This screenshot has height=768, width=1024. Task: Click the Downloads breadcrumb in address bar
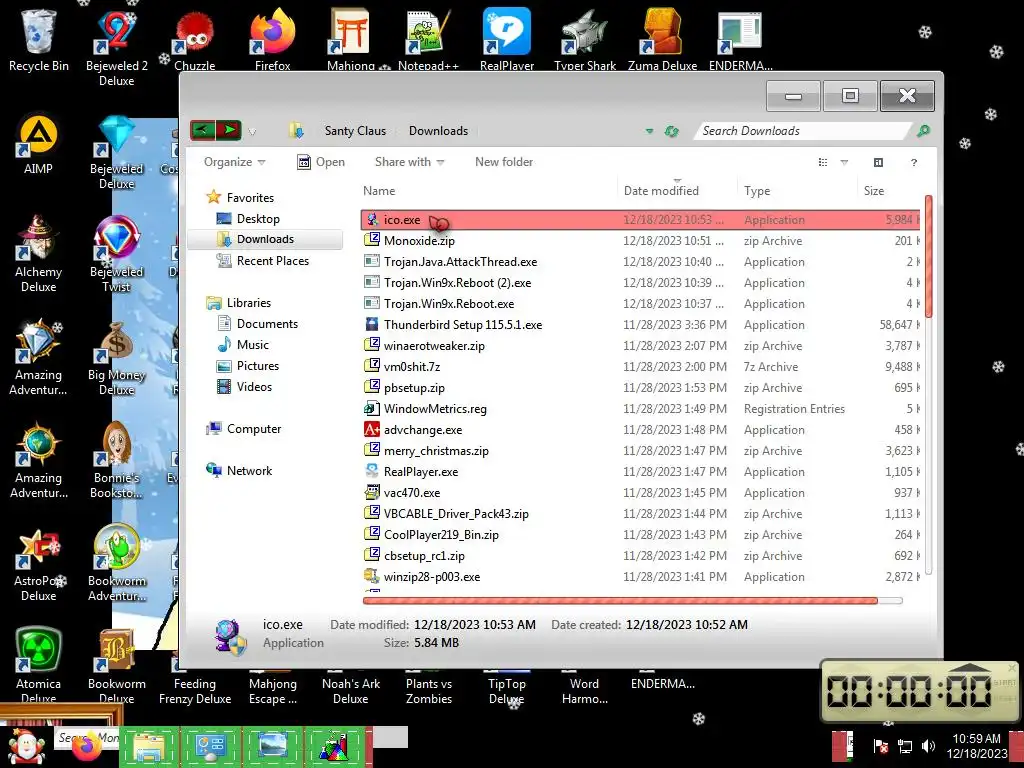(438, 131)
